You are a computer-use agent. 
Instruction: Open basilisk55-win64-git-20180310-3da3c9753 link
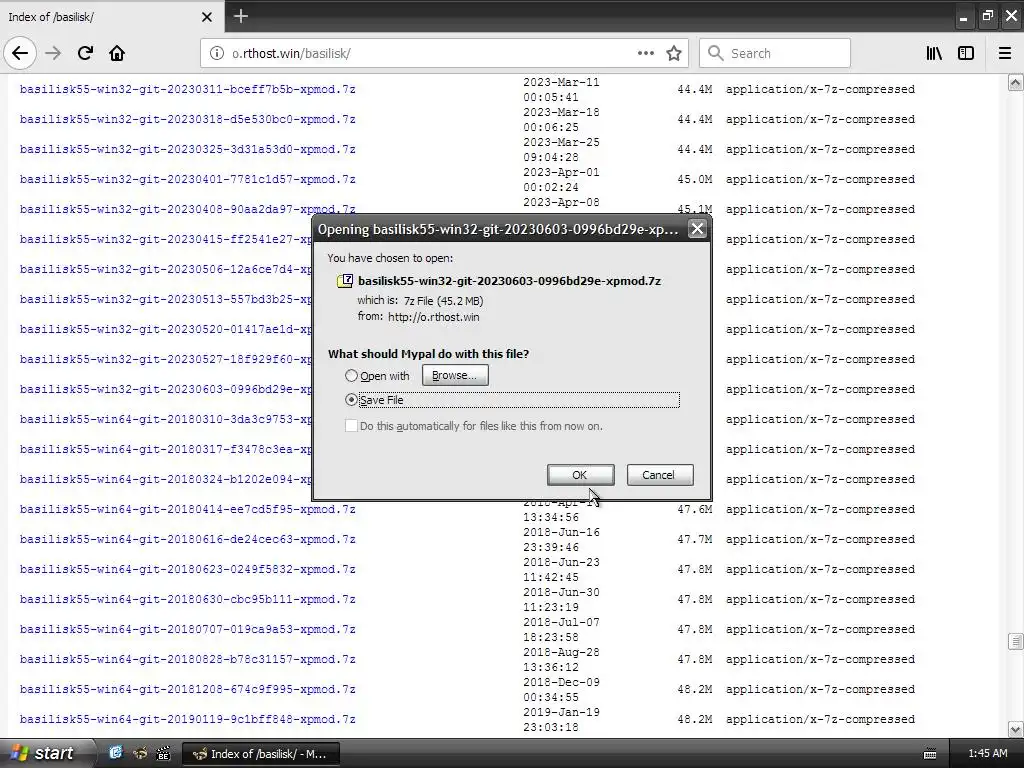[166, 420]
